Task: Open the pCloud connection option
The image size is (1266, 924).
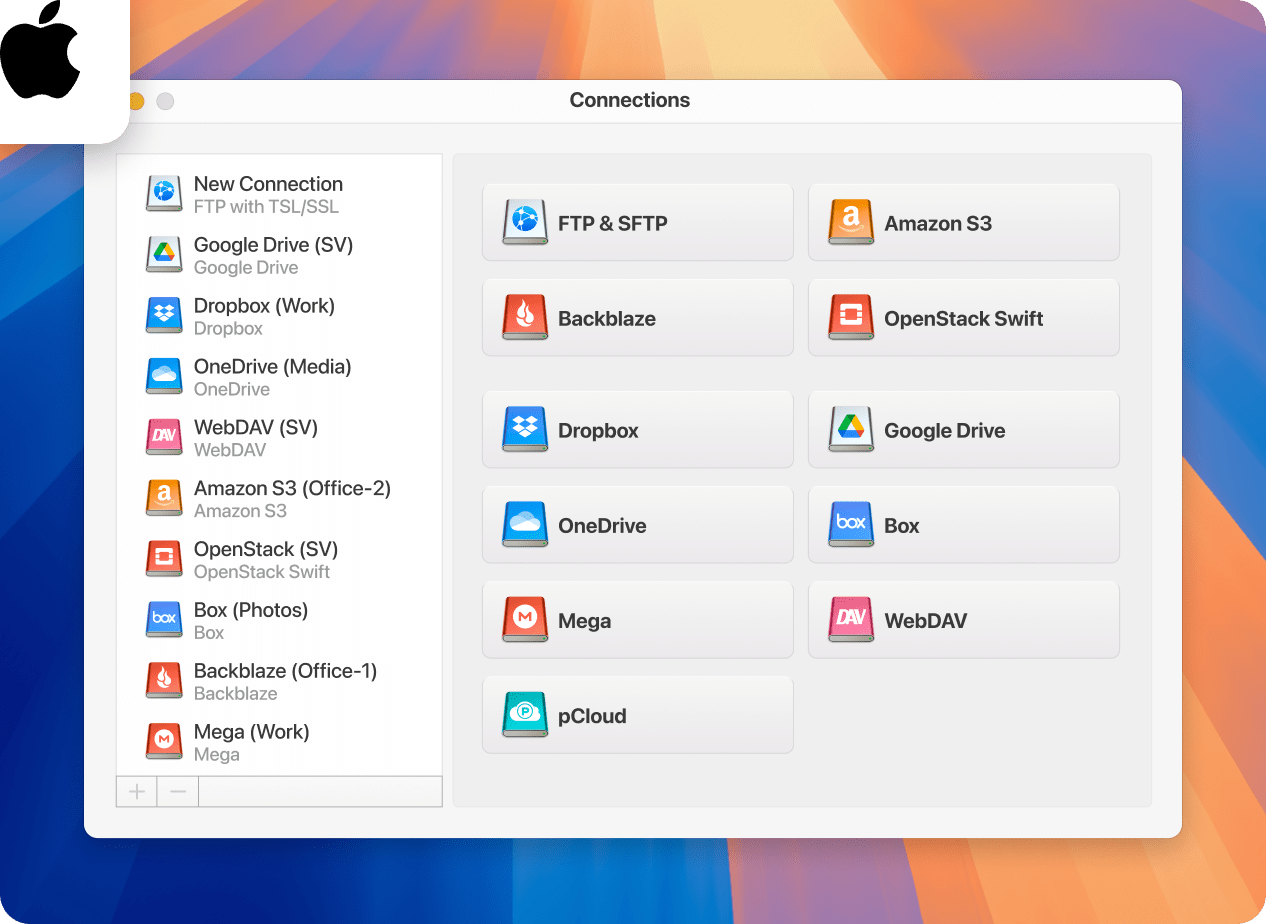Action: click(x=637, y=715)
